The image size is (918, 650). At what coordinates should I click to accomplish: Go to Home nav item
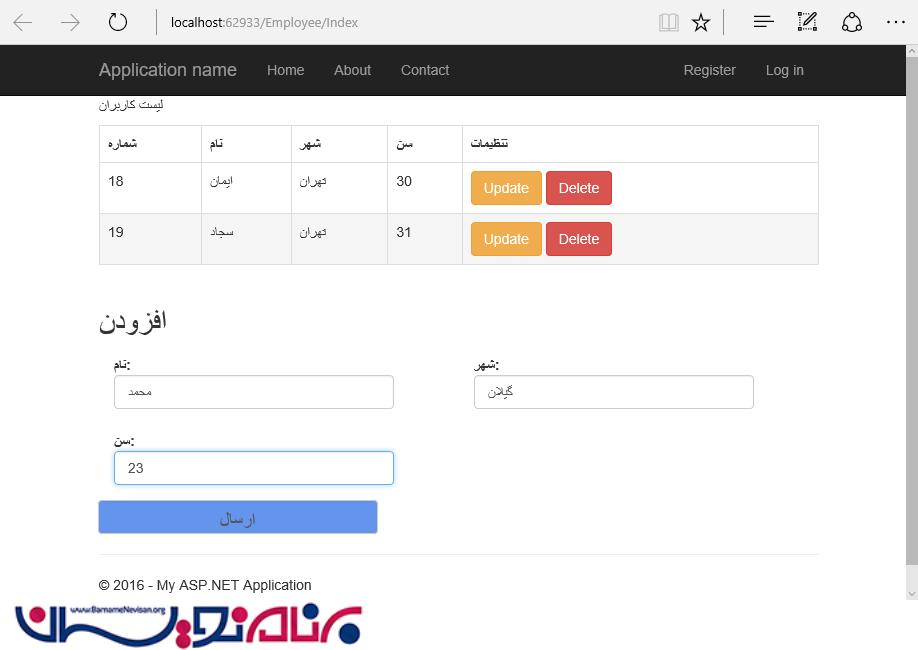pos(286,70)
